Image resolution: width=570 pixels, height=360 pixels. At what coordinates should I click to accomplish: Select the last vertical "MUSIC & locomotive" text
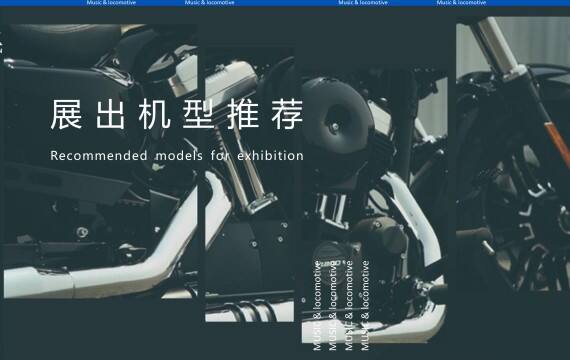point(365,305)
